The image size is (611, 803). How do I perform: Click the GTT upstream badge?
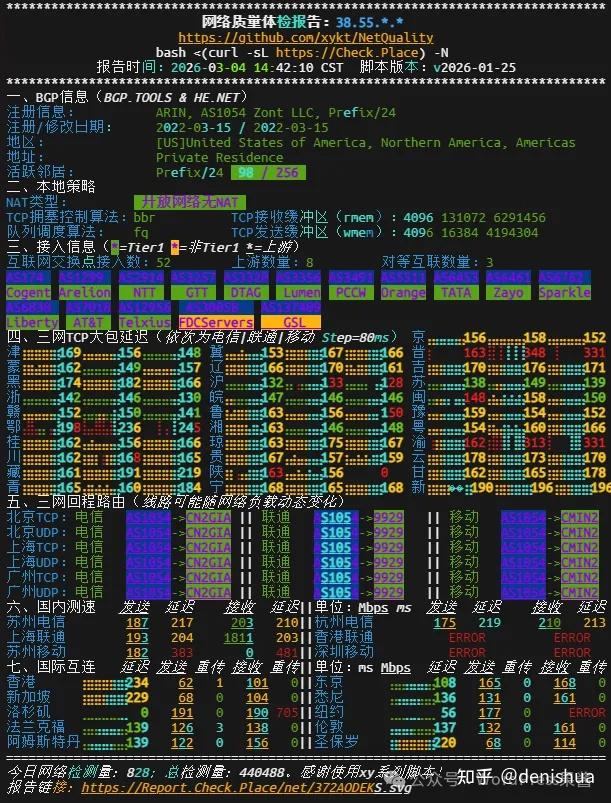tap(193, 292)
